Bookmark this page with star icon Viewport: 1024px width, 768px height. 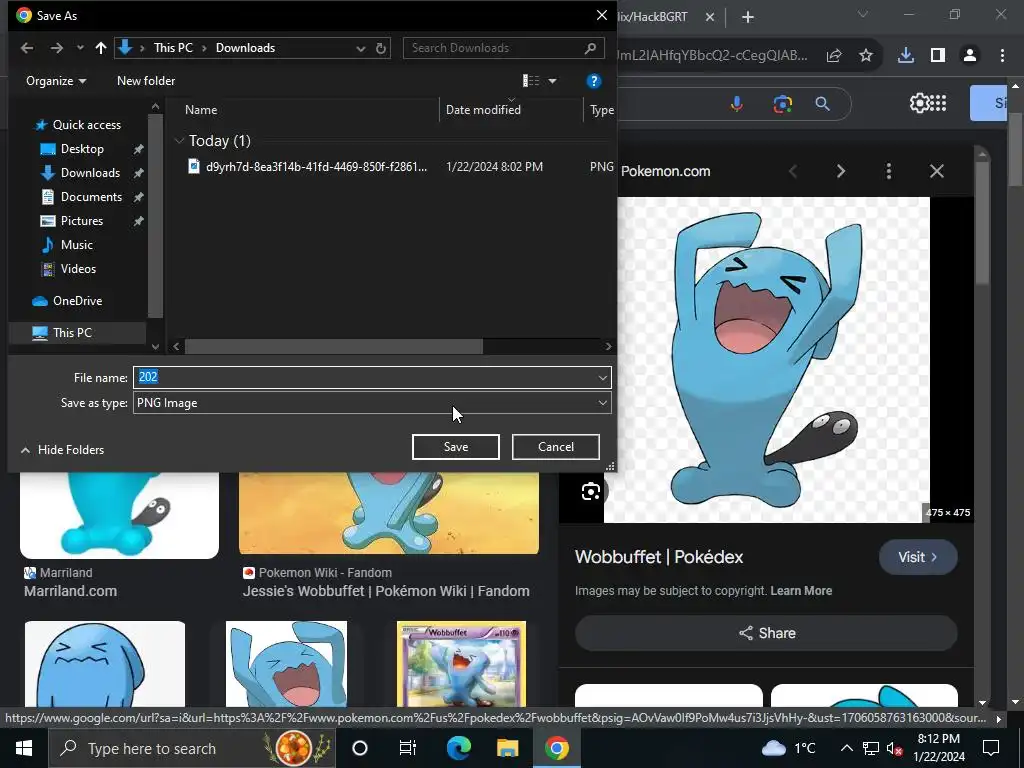866,56
